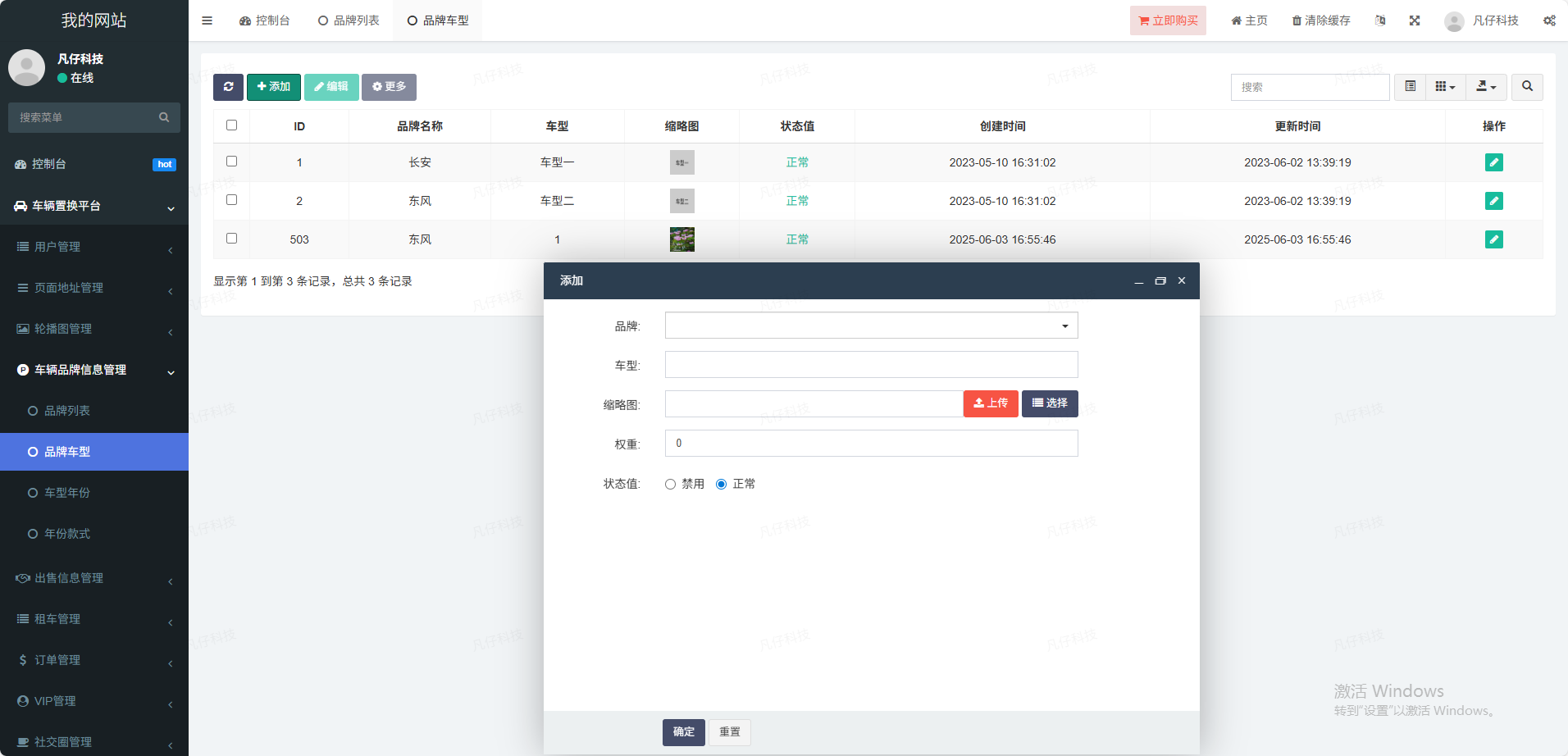Open the settings gears icon at top right
The image size is (1568, 756).
point(1549,20)
